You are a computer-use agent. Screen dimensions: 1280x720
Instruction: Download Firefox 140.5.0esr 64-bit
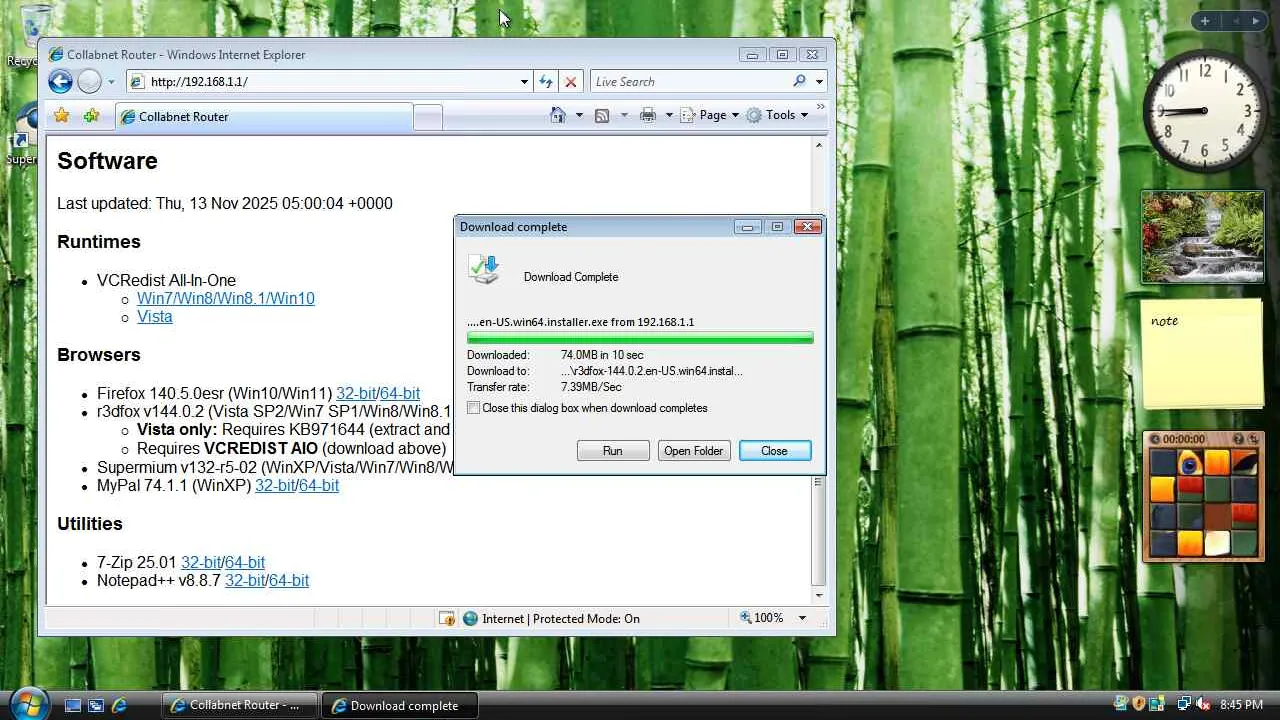point(400,394)
